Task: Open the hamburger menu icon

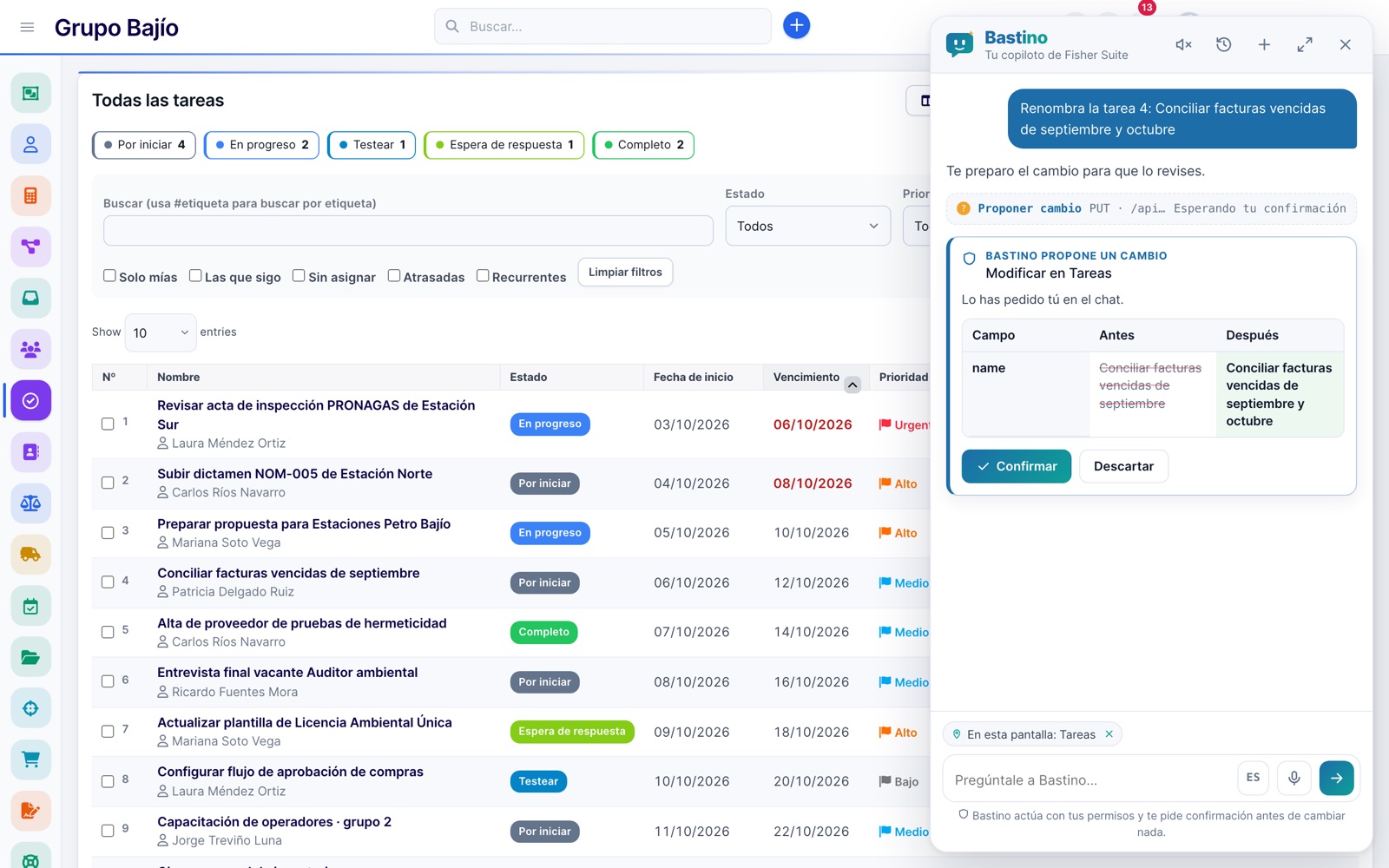Action: (27, 27)
